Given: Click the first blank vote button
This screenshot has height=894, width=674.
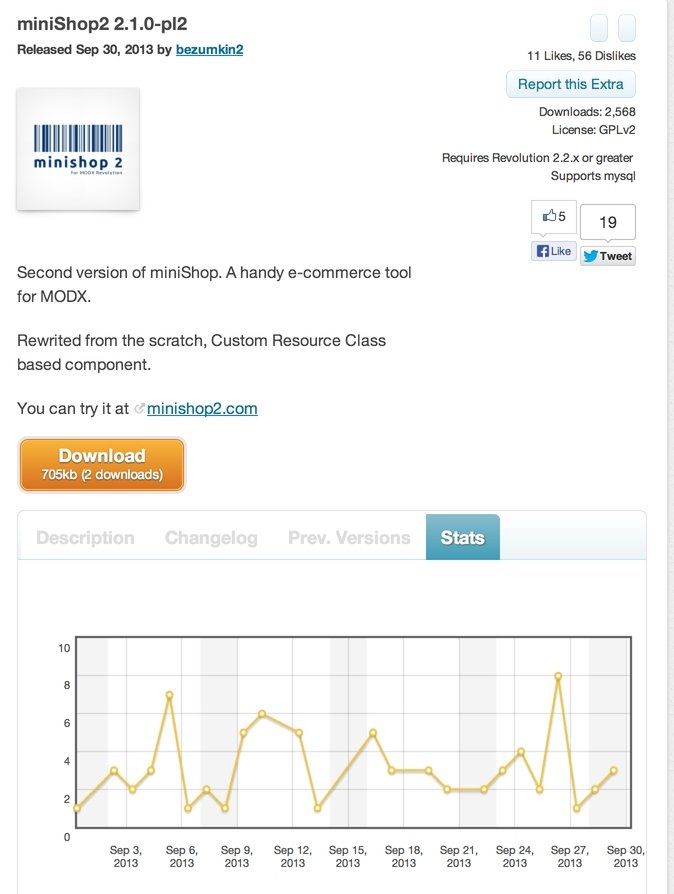Looking at the screenshot, I should (599, 28).
